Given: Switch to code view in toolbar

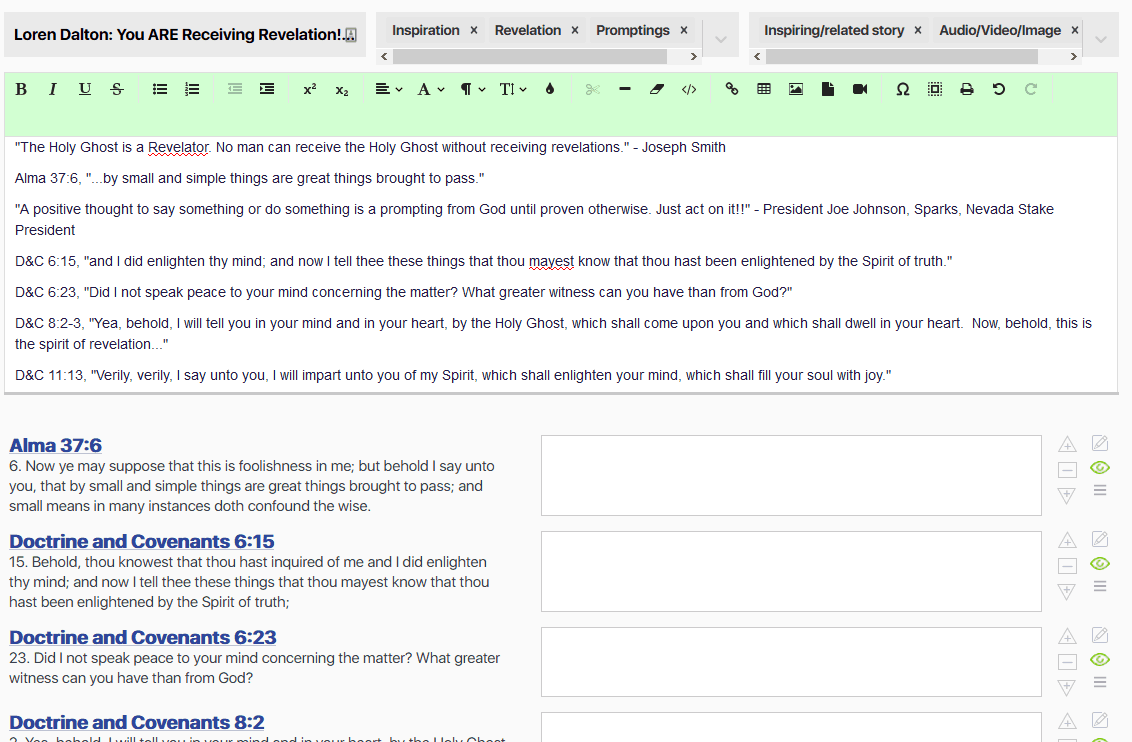Looking at the screenshot, I should click(x=689, y=89).
